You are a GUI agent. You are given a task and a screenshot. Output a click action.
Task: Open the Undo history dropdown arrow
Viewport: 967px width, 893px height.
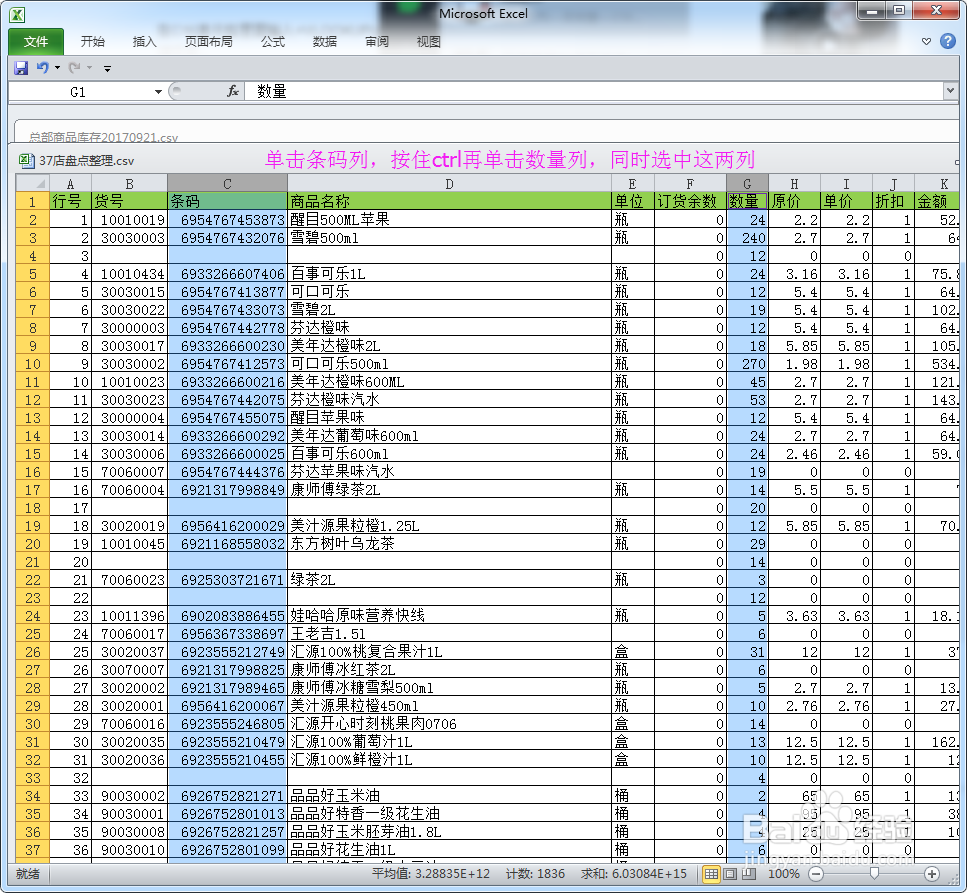[x=57, y=68]
